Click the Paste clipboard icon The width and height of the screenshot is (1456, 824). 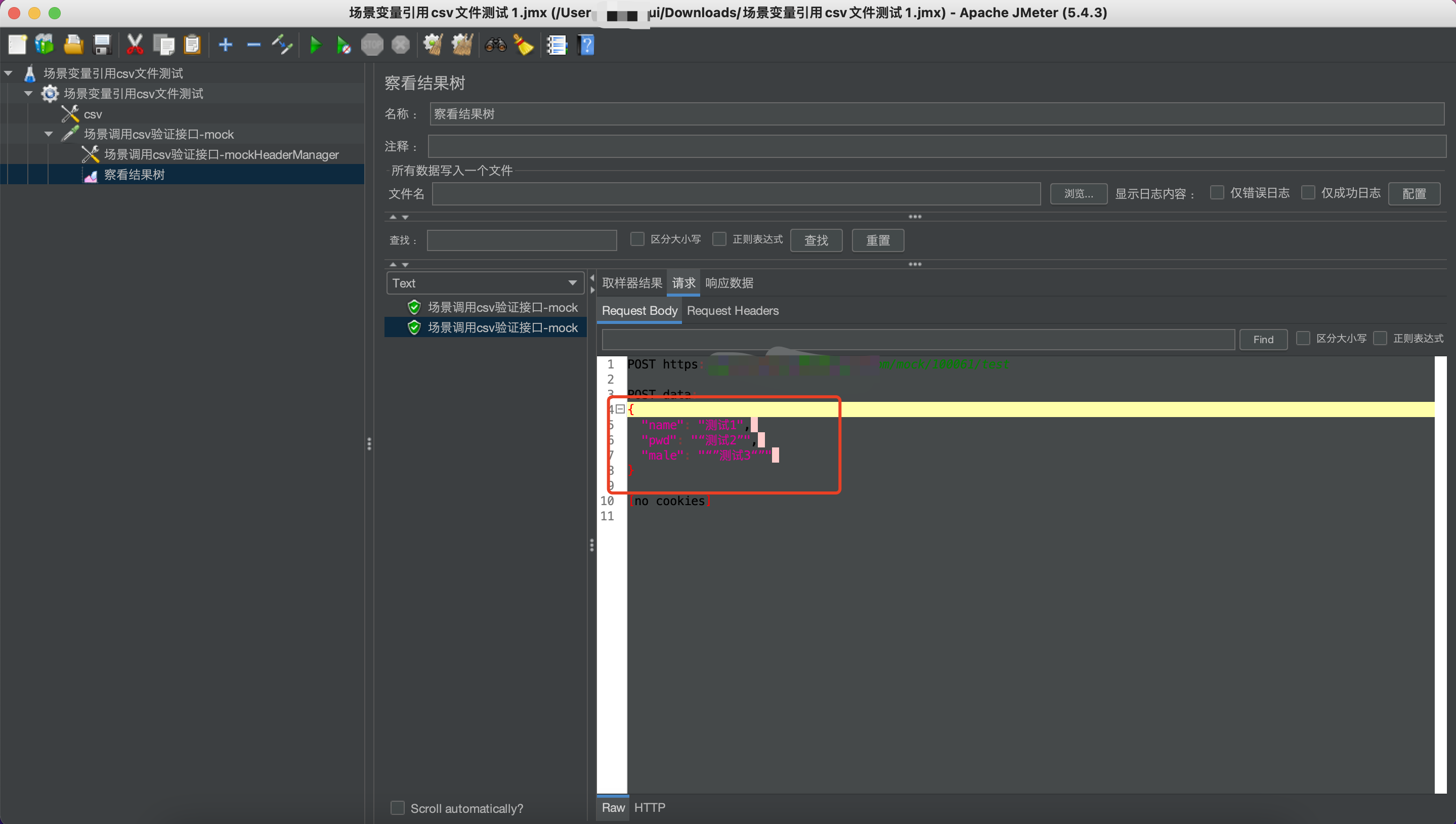point(192,45)
